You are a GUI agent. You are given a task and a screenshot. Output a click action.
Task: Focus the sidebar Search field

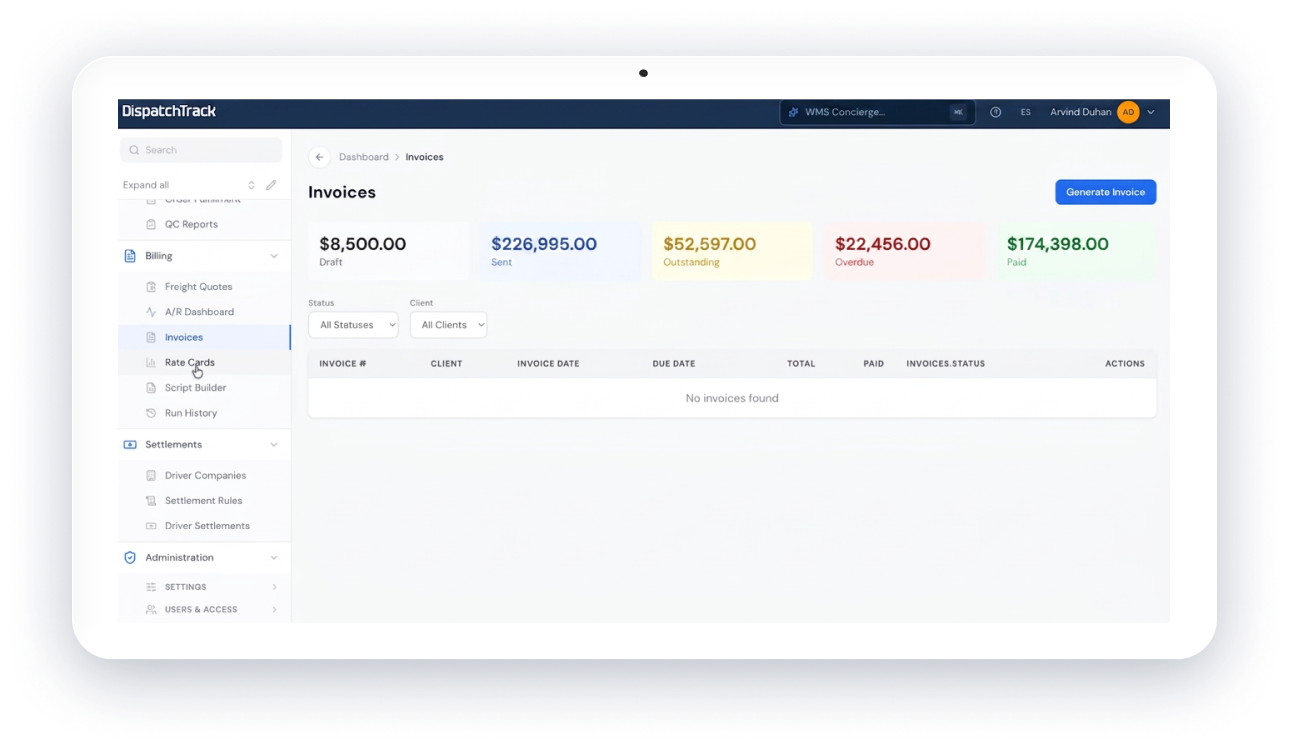coord(201,150)
